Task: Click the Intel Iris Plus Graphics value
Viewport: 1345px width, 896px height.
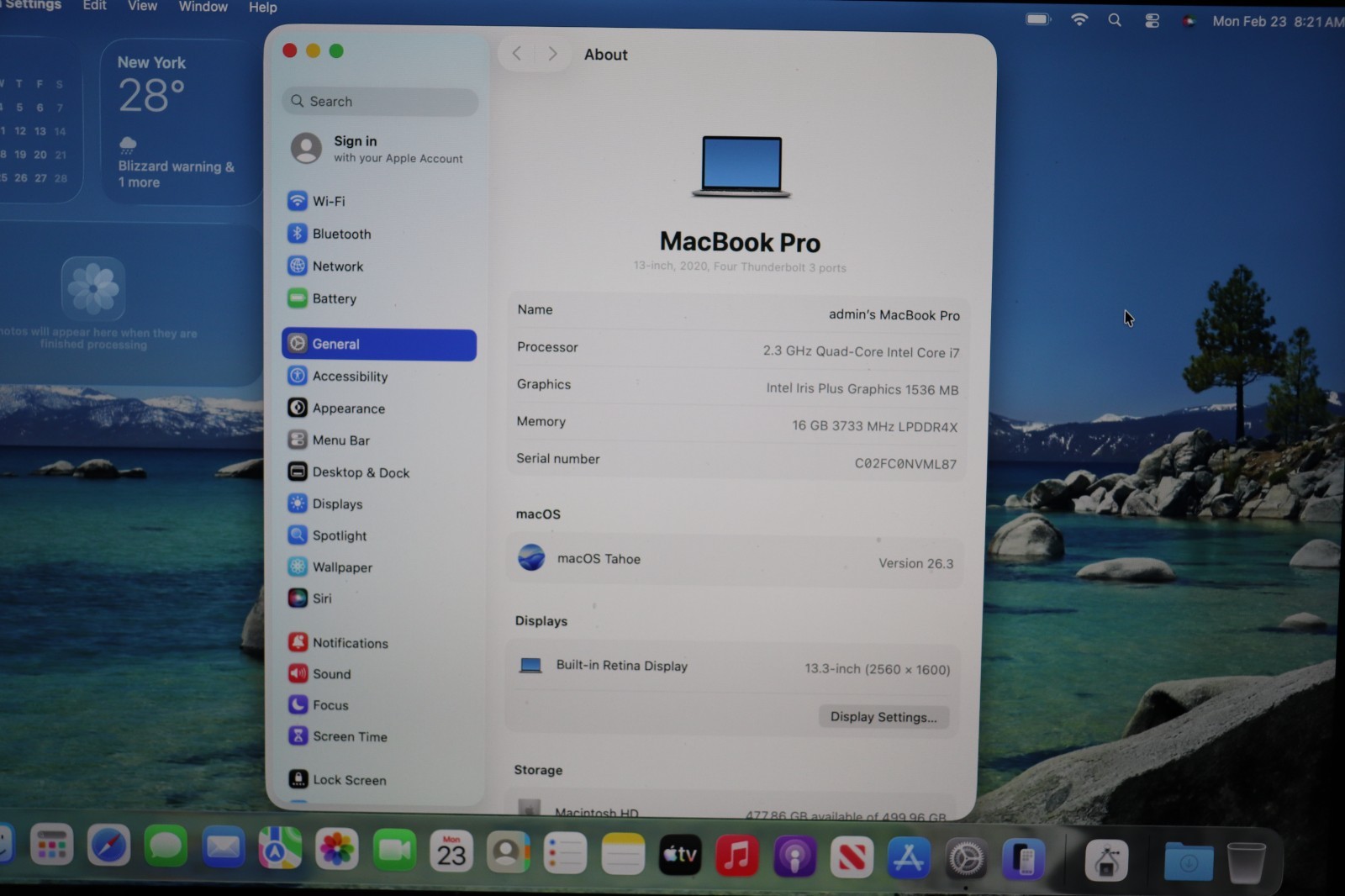Action: click(862, 388)
